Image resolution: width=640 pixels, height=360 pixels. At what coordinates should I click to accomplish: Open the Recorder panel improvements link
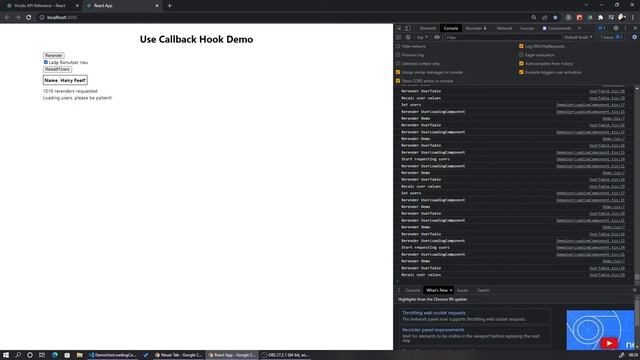coord(433,330)
